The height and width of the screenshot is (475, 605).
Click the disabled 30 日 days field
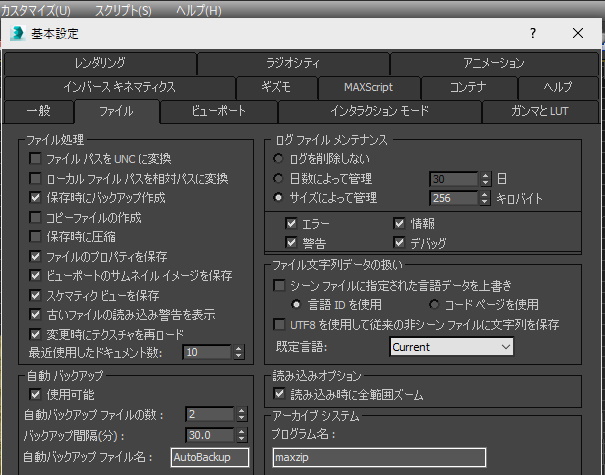click(454, 179)
